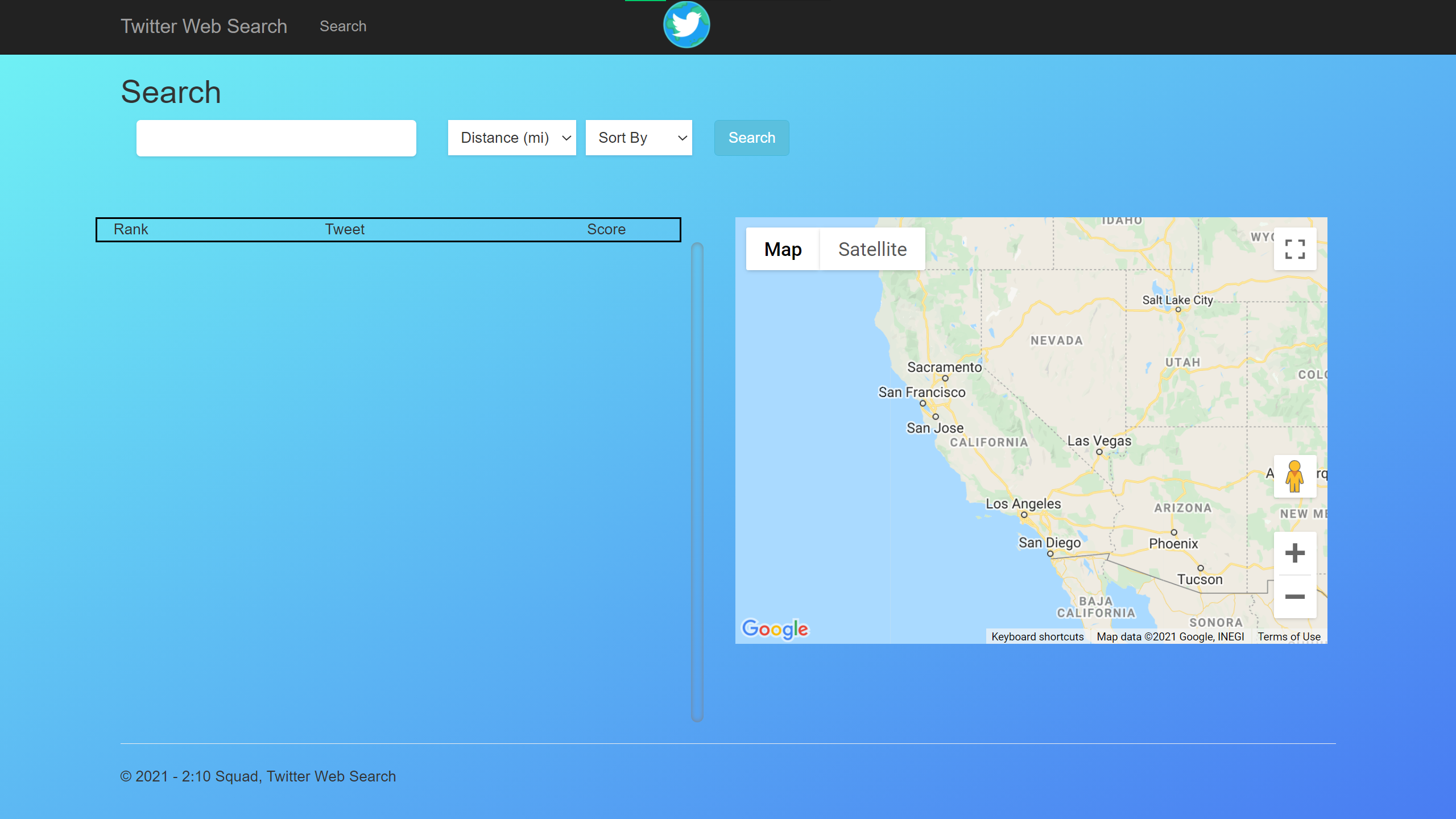Click the Los Angeles city label

1023,503
